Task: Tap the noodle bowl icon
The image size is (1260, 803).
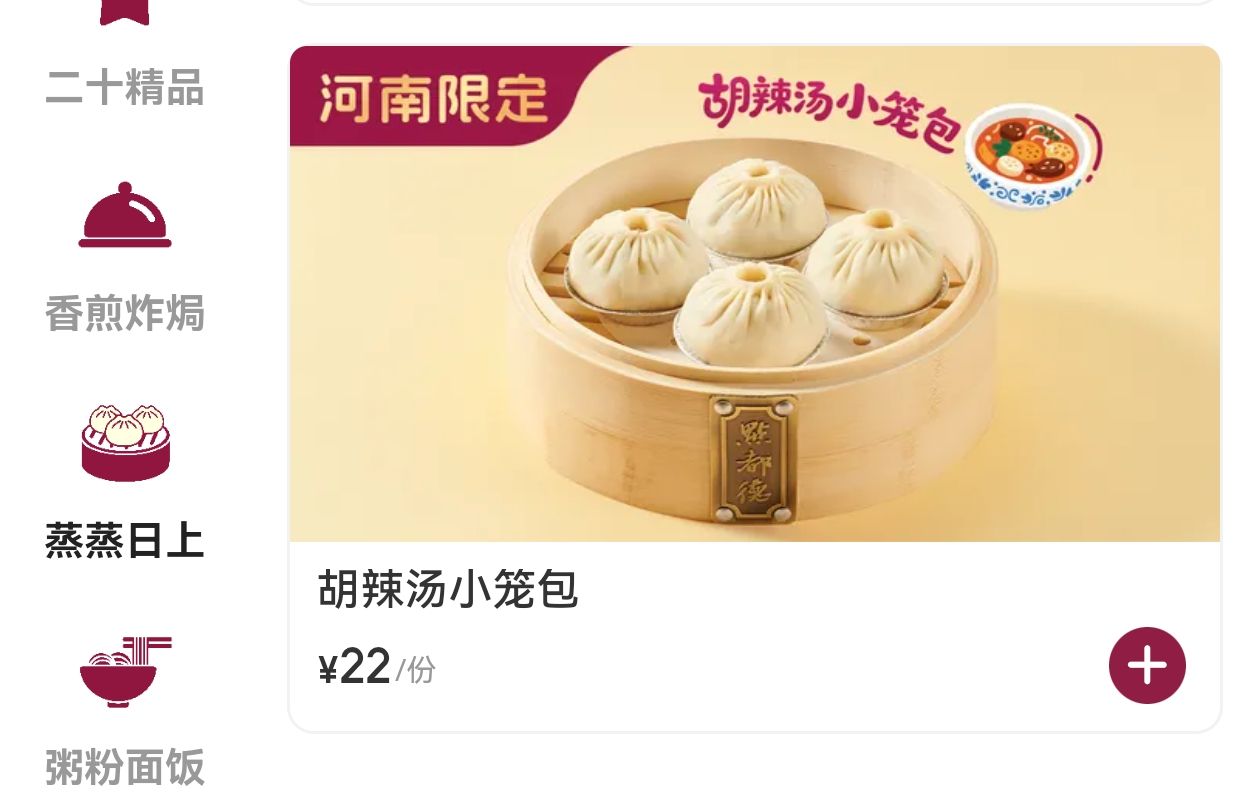Action: click(125, 671)
